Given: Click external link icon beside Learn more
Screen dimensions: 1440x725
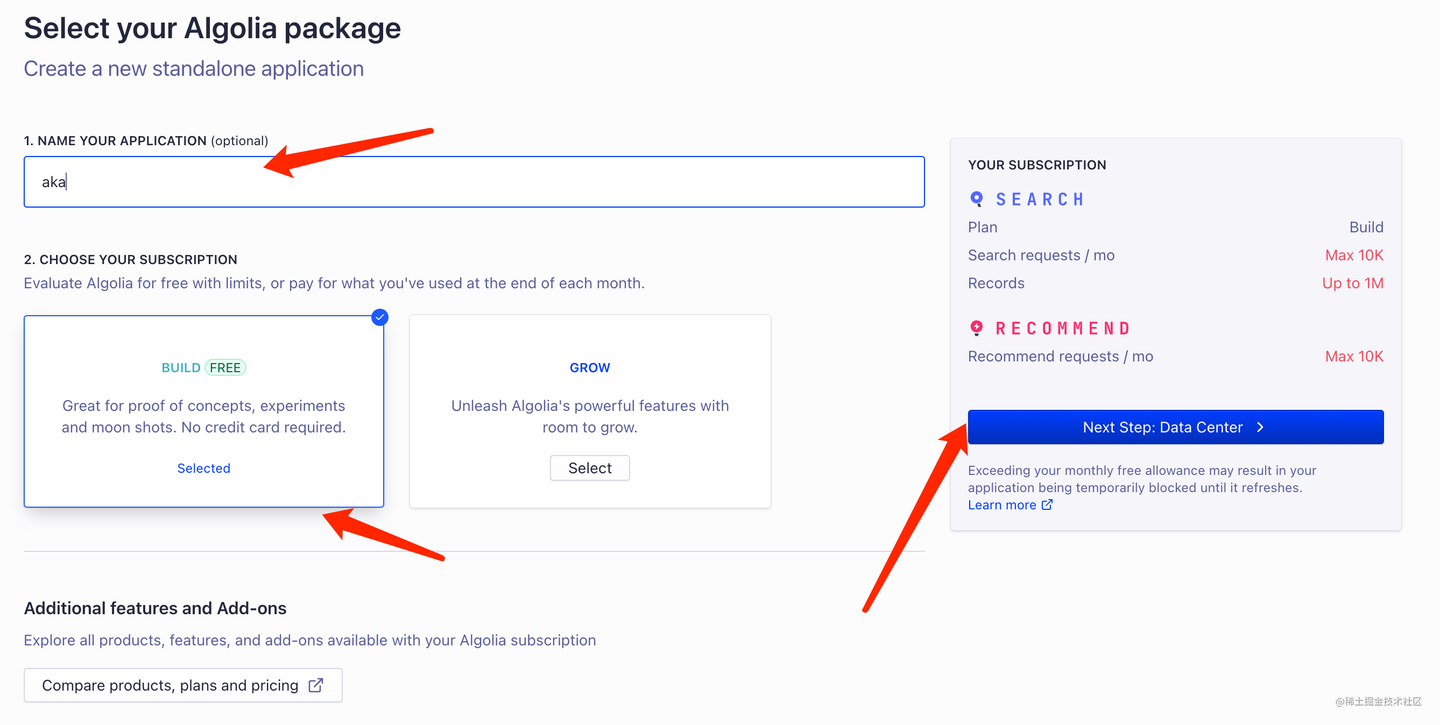Looking at the screenshot, I should pos(1047,505).
